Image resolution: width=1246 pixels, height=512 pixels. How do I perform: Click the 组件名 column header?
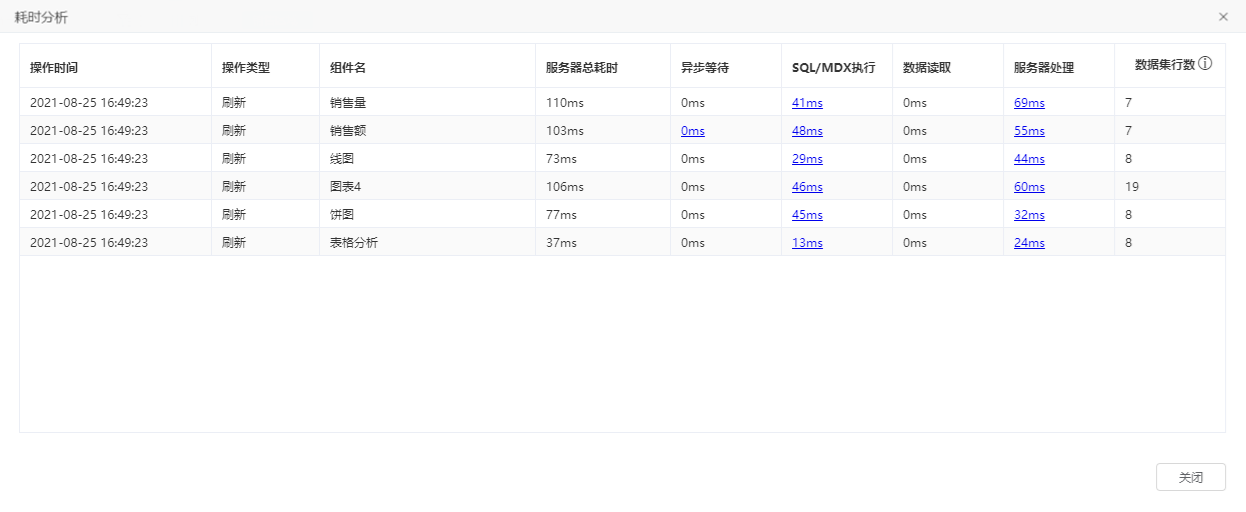pos(348,68)
